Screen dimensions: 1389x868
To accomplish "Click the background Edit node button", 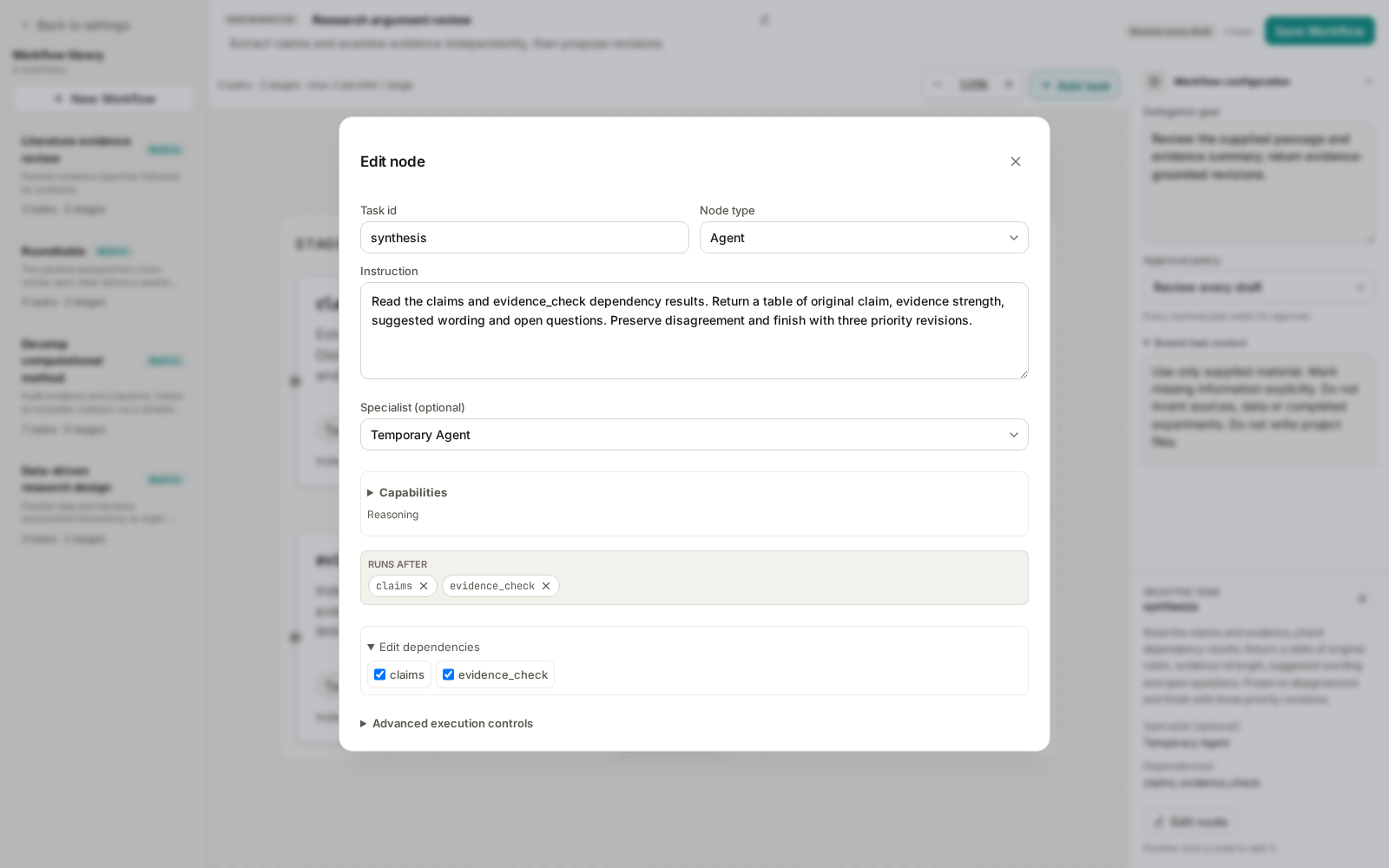I will (1190, 822).
